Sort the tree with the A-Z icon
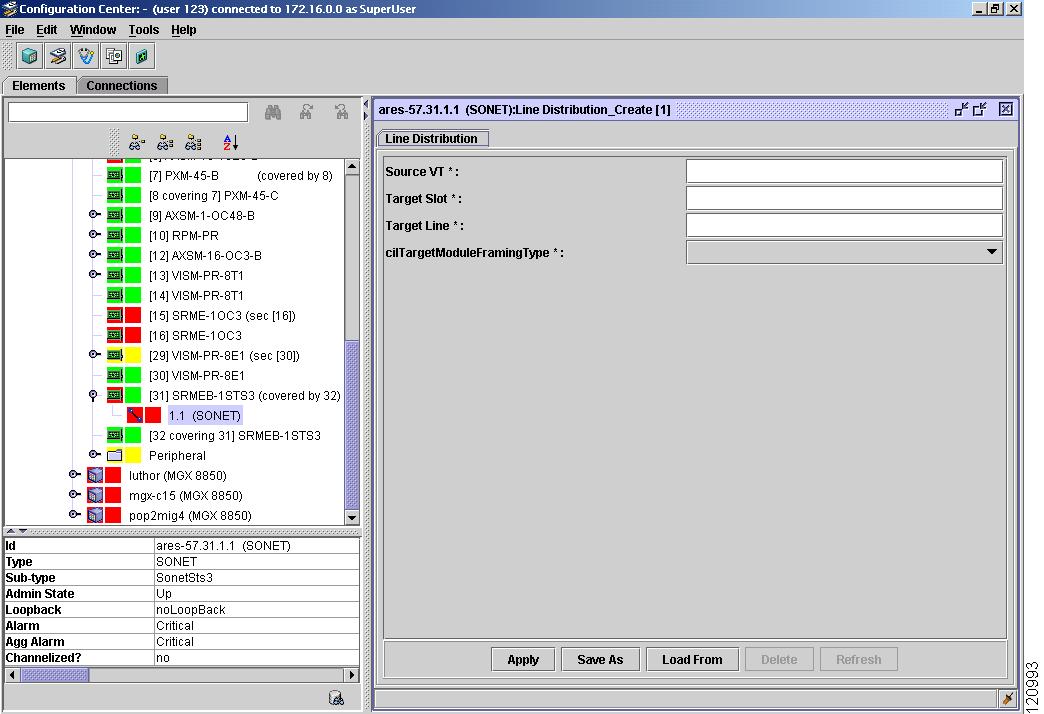 [230, 142]
